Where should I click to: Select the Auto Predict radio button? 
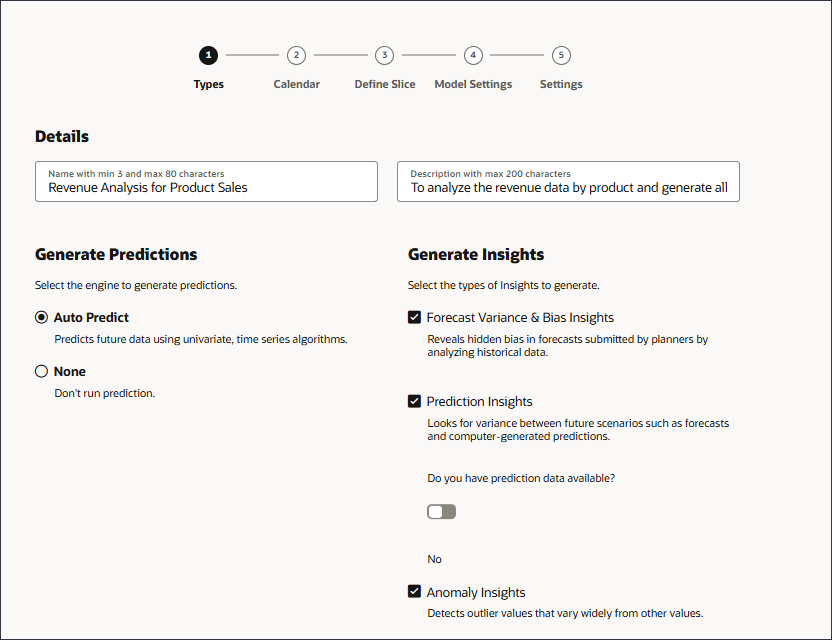click(41, 317)
